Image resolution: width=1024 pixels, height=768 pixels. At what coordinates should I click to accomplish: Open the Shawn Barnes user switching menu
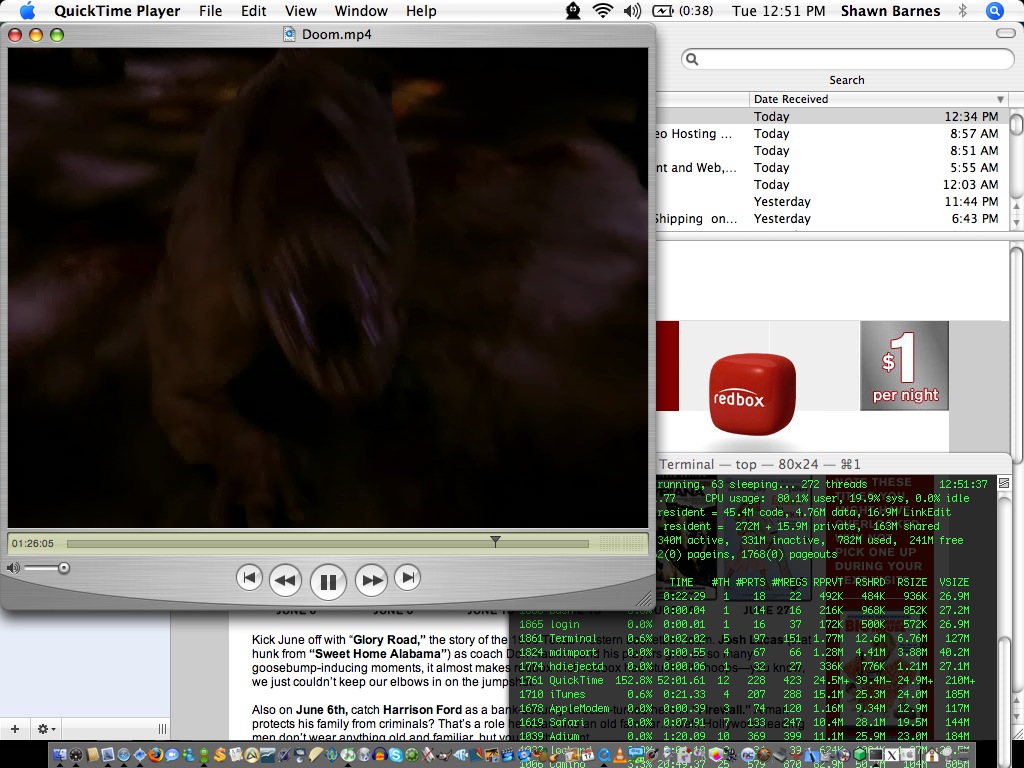[890, 11]
